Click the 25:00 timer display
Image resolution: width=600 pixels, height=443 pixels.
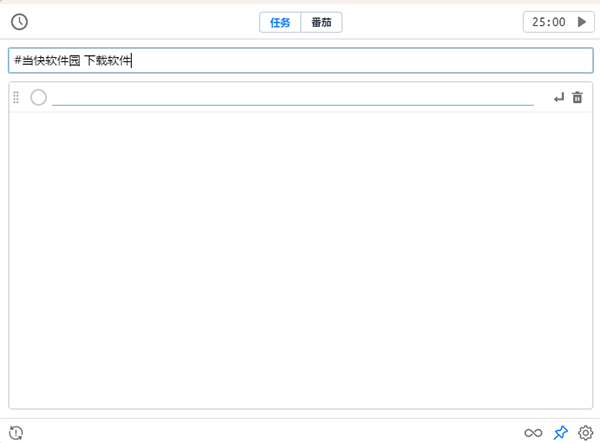(x=548, y=21)
